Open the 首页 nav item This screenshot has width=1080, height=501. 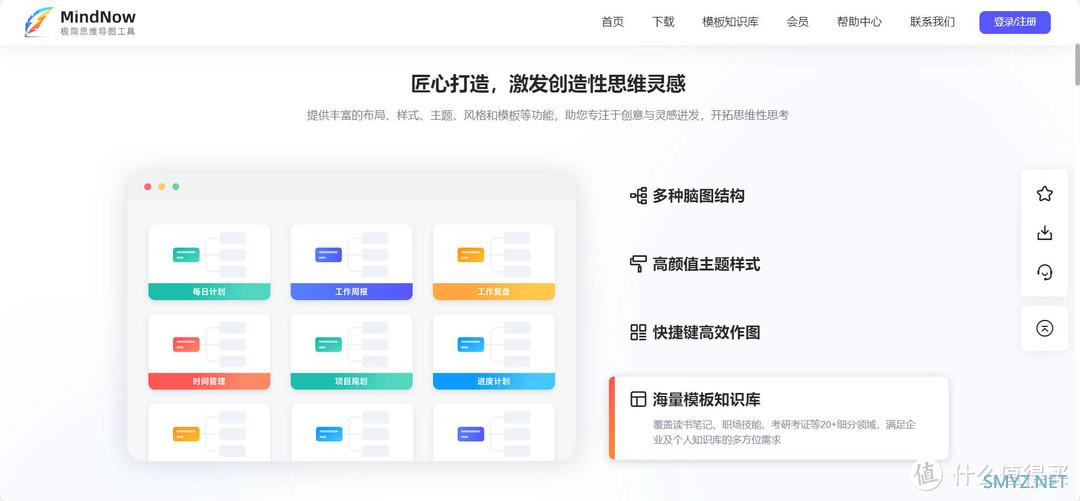pyautogui.click(x=612, y=21)
